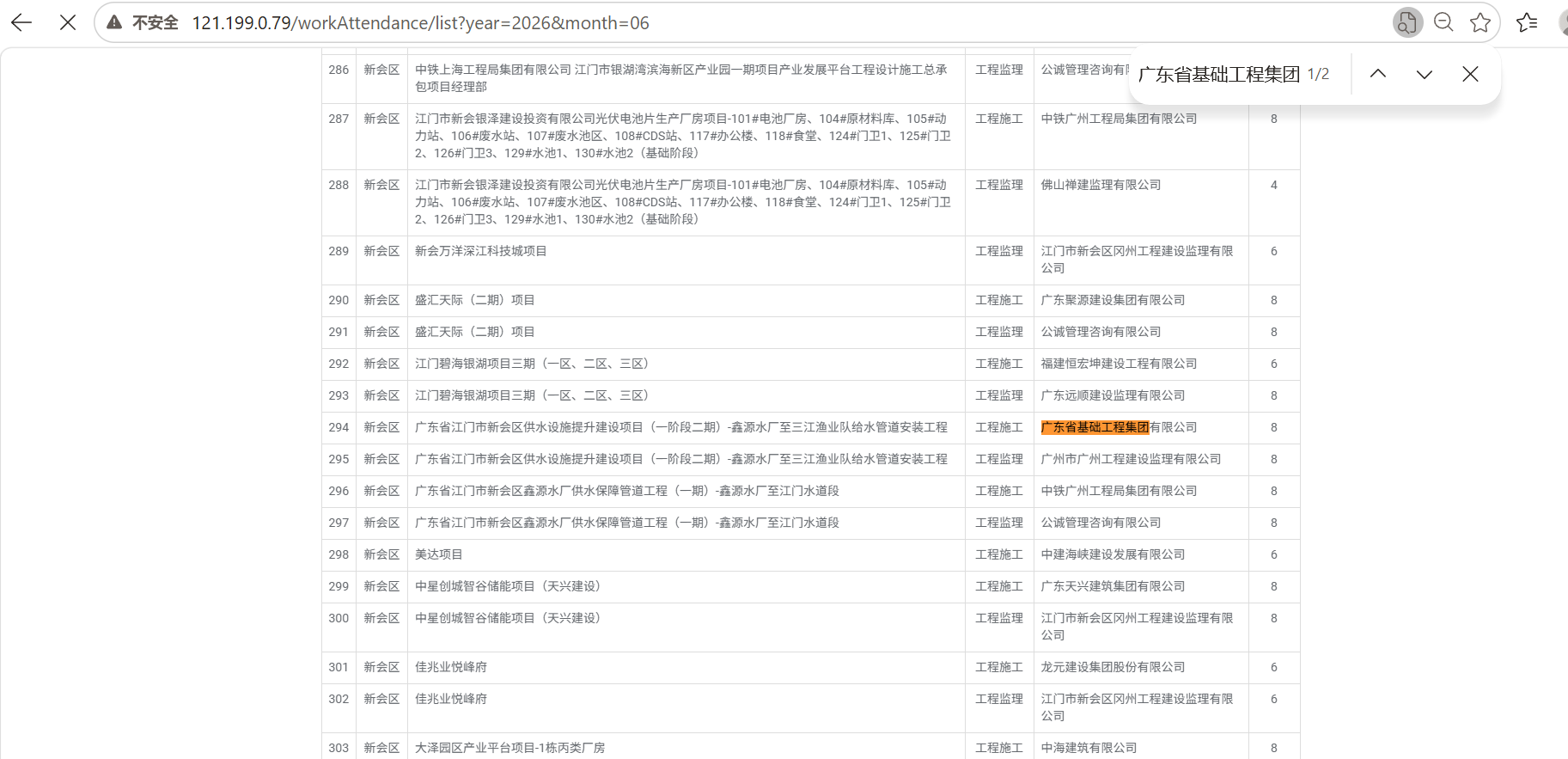
Task: Select row number 303
Action: pos(339,748)
